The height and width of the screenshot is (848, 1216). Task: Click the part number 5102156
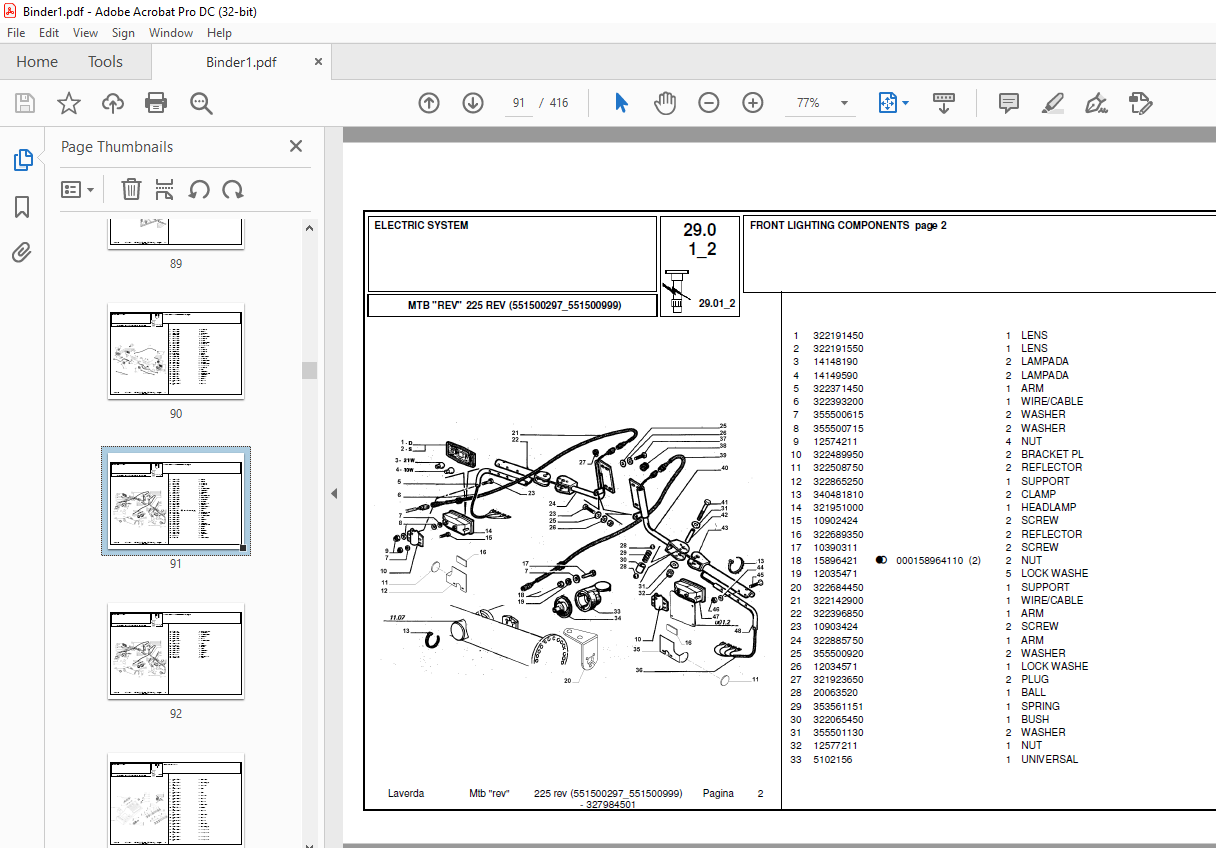(833, 759)
